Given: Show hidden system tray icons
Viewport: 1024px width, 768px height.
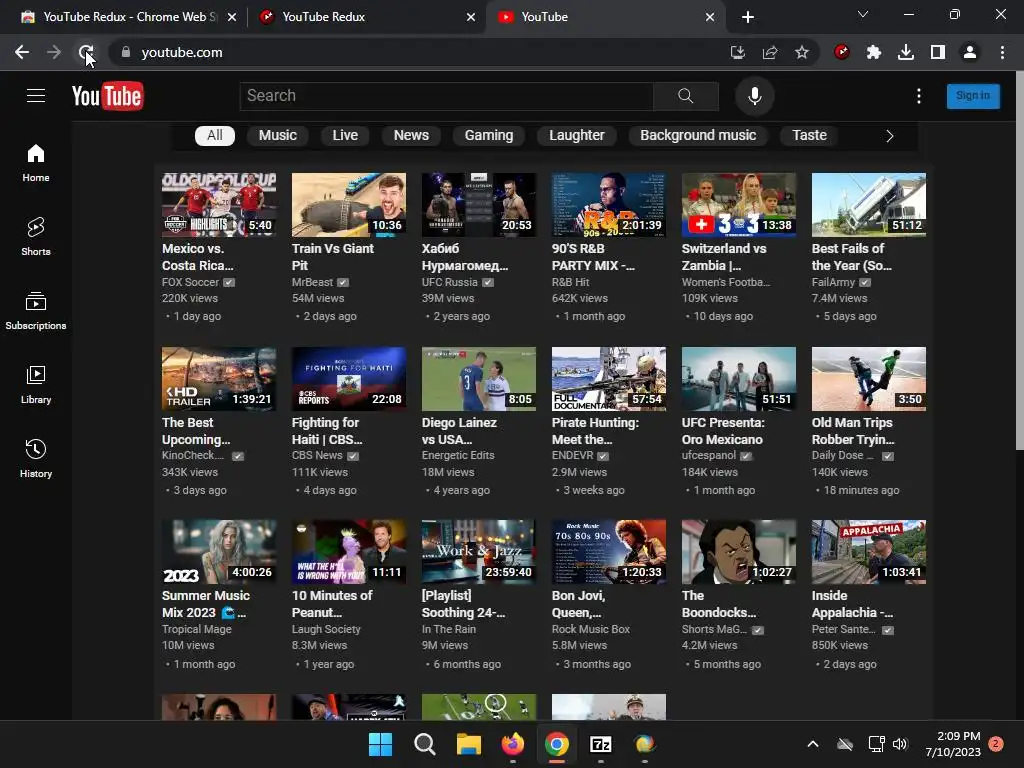Looking at the screenshot, I should pos(813,744).
